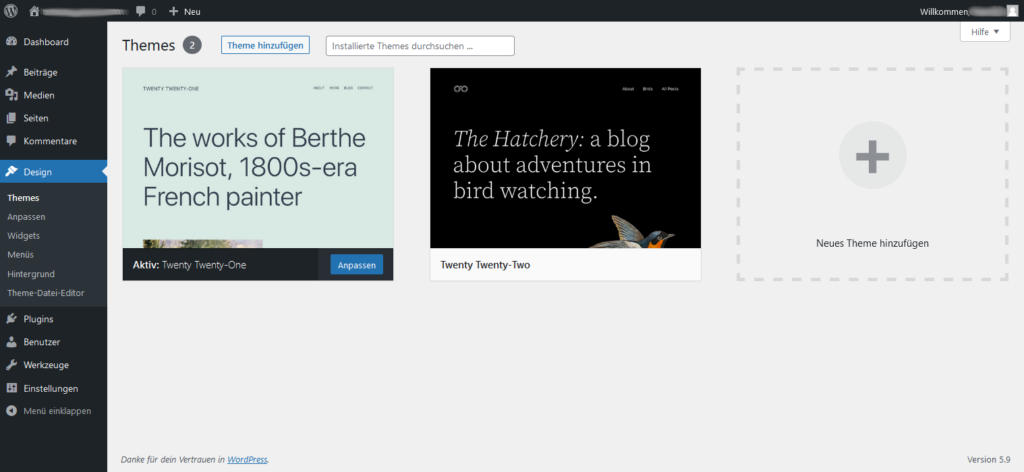1024x472 pixels.
Task: Open Medien library menu item
Action: [54, 95]
